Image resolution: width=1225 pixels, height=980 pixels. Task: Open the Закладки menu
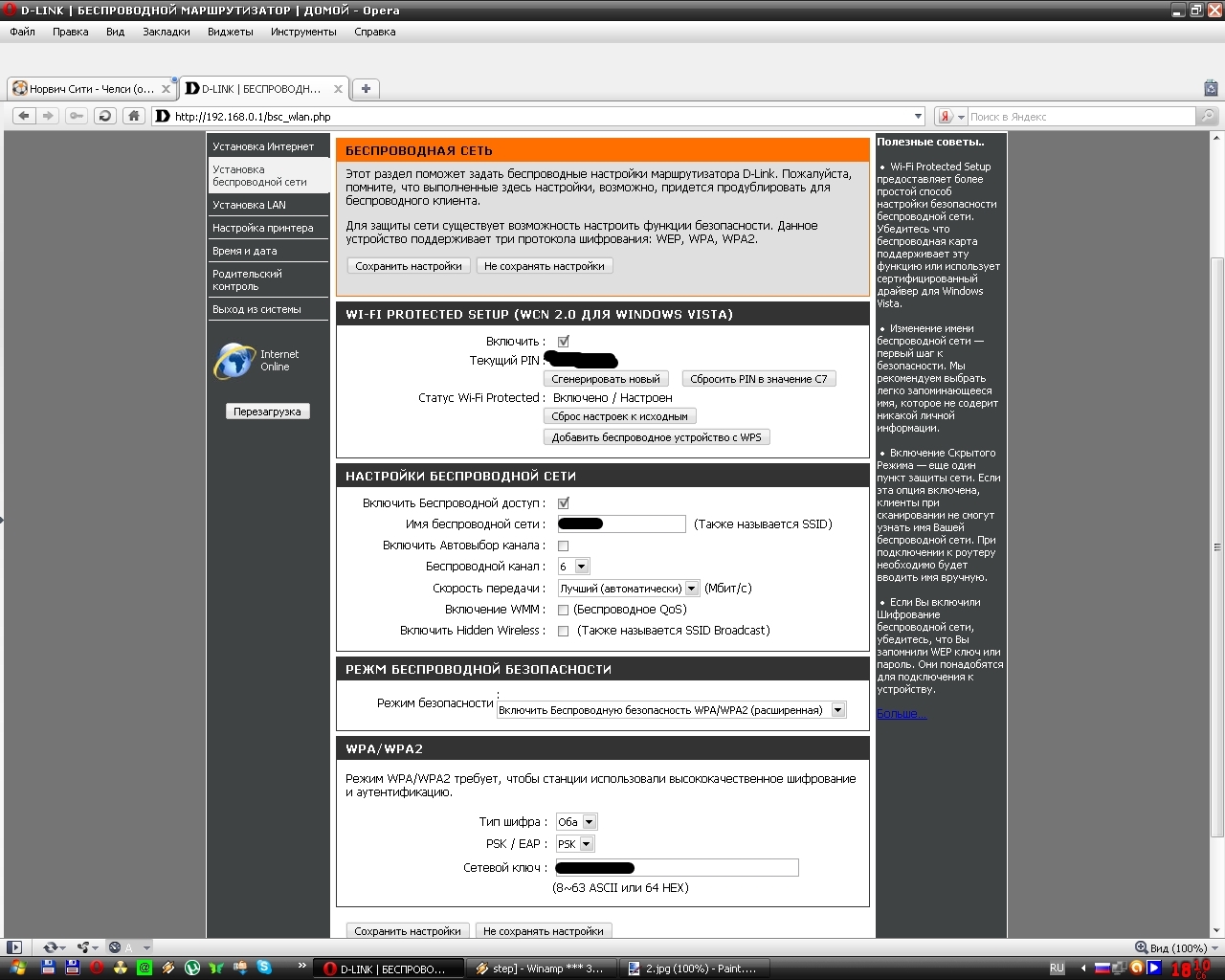pos(167,32)
